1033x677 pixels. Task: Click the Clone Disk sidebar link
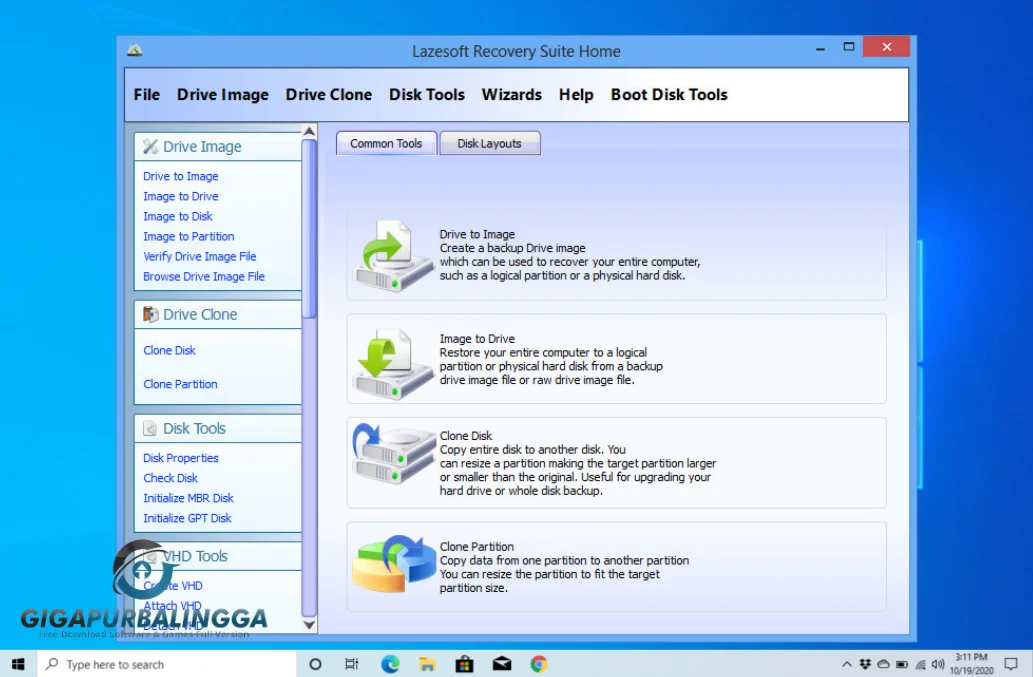pyautogui.click(x=169, y=350)
